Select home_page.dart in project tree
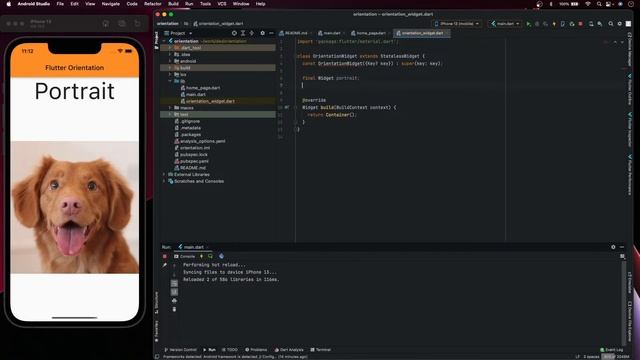This screenshot has width=640, height=360. [x=203, y=88]
